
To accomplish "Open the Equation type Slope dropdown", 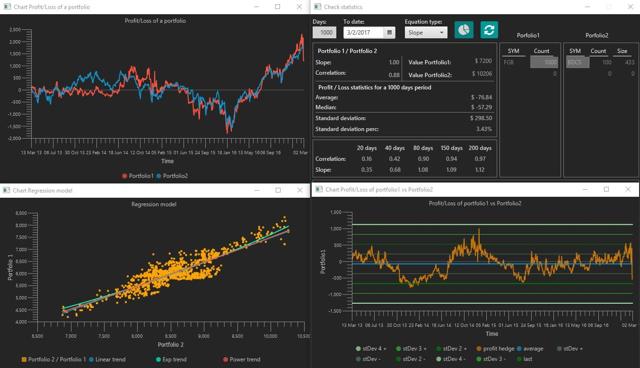I will [426, 32].
